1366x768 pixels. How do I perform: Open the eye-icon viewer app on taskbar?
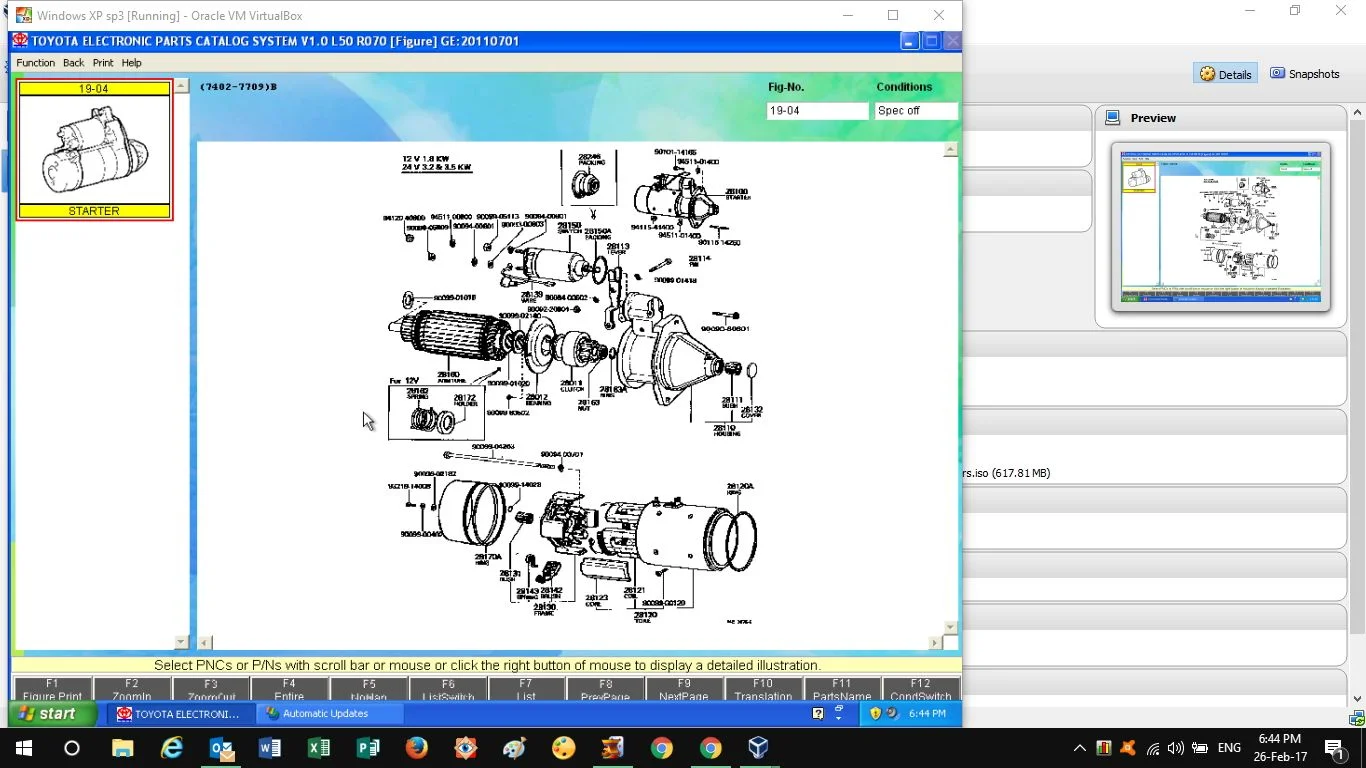pyautogui.click(x=466, y=748)
